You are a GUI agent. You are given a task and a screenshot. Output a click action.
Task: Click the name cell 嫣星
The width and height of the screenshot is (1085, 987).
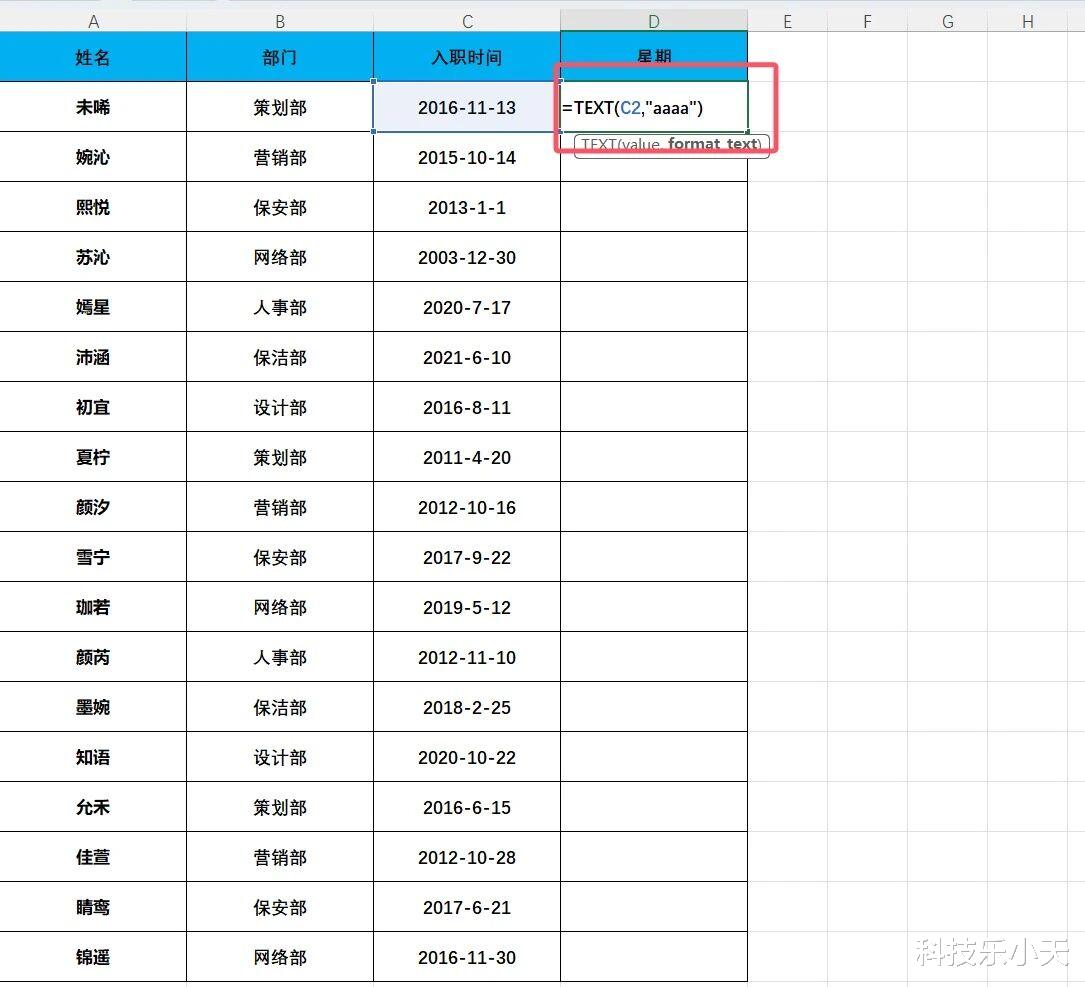(x=93, y=307)
